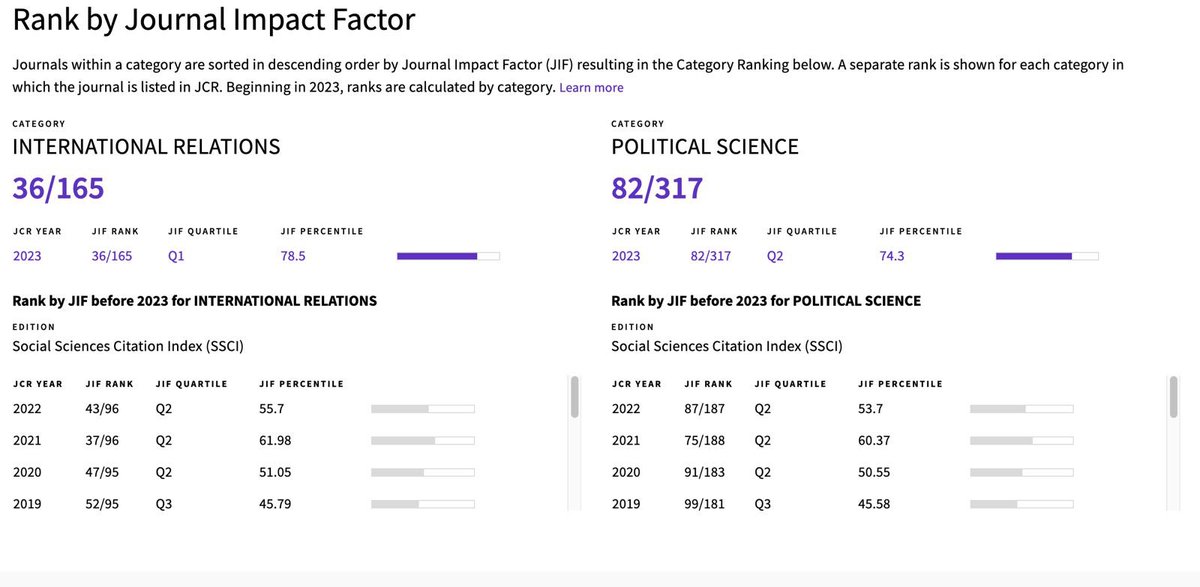Screen dimensions: 1200x587
Task: Click the gray percentile bar for 61.98
Action: pos(422,440)
